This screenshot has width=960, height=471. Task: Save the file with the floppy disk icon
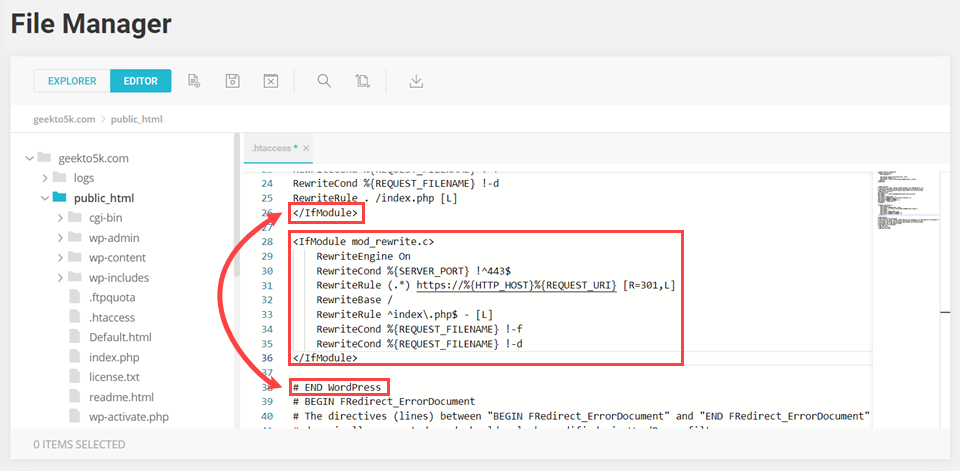pyautogui.click(x=232, y=81)
